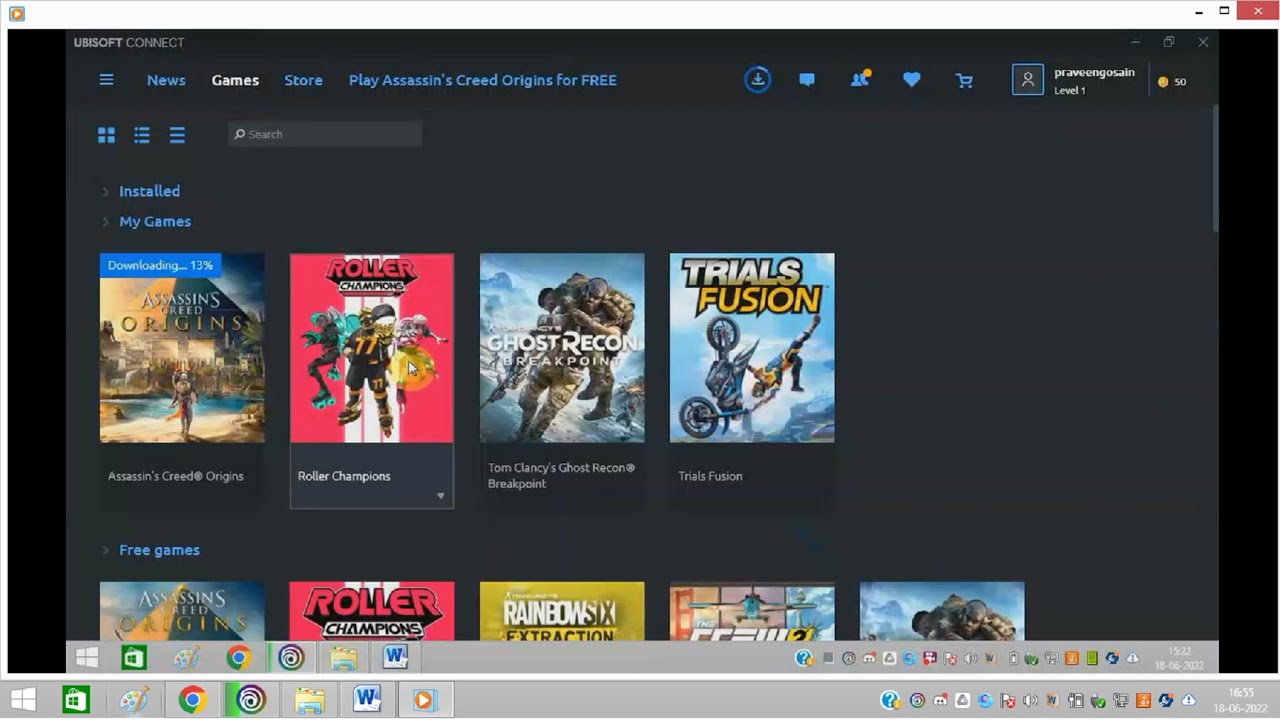Image resolution: width=1280 pixels, height=720 pixels.
Task: Open the Trials Fusion cover
Action: [752, 348]
